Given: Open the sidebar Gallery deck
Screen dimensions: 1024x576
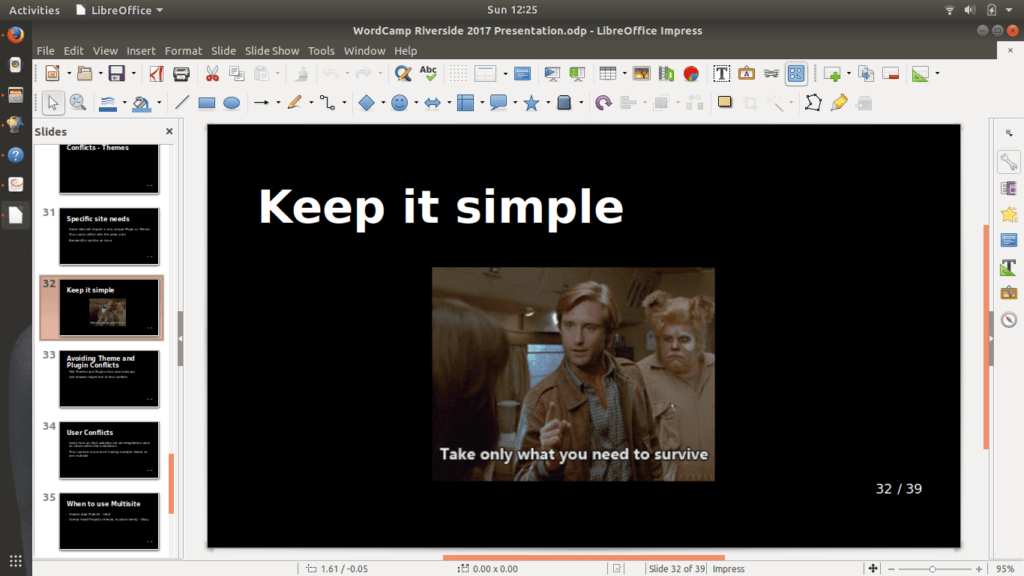Looking at the screenshot, I should [1009, 293].
